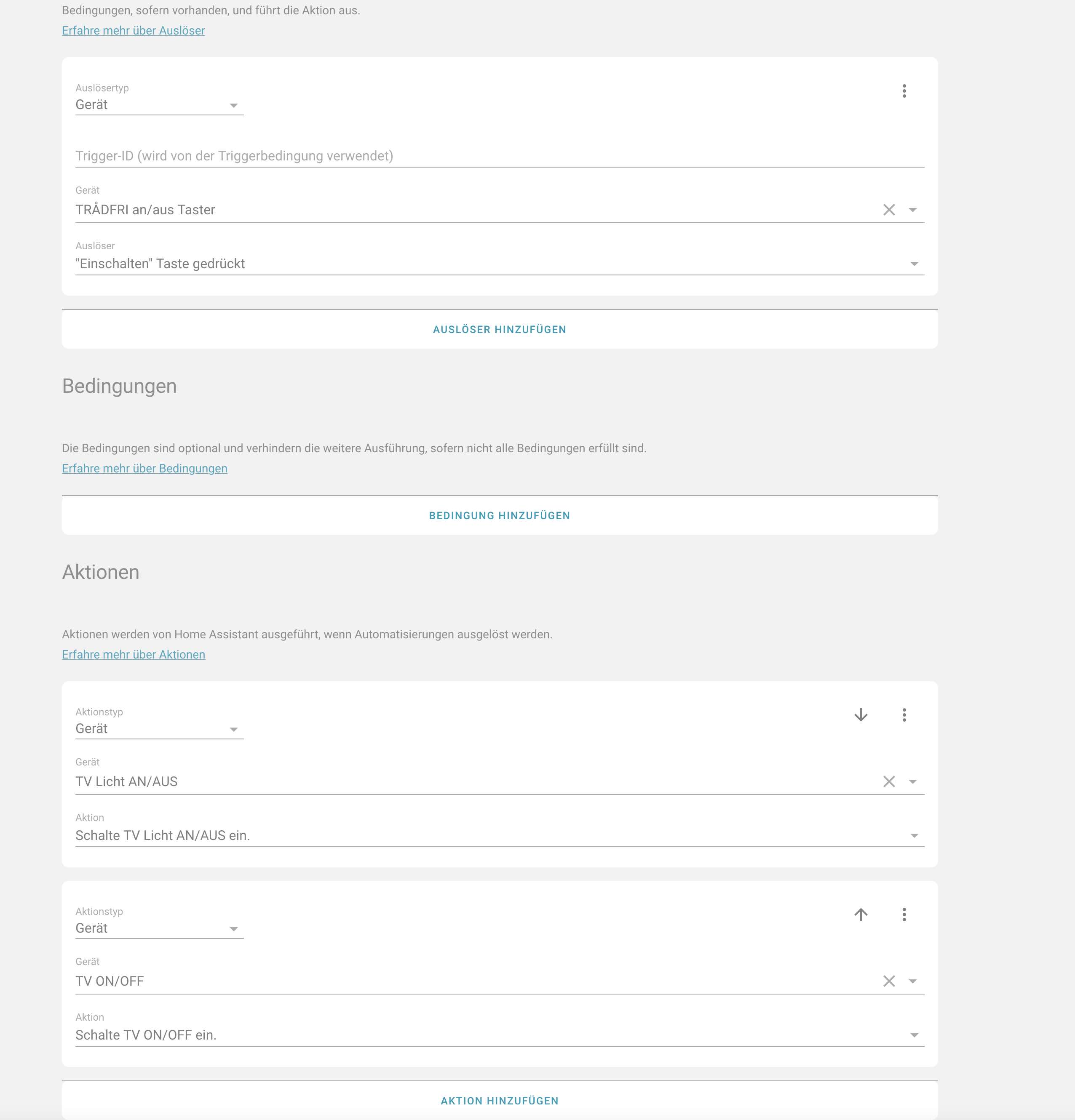Open "Erfahre mehr über Aktionen" link
This screenshot has width=1075, height=1120.
coord(133,654)
